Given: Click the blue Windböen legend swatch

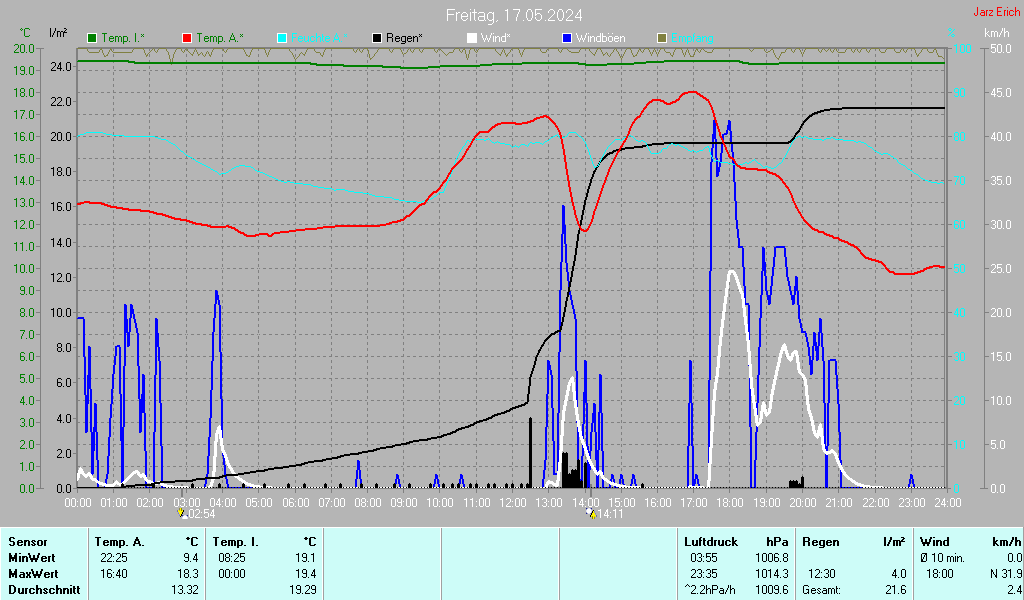Looking at the screenshot, I should (567, 38).
